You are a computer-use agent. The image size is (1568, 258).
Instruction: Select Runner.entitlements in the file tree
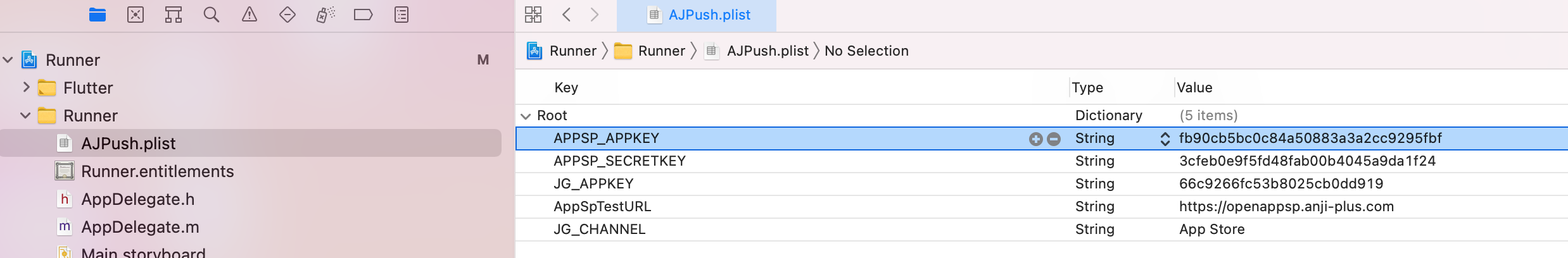[157, 171]
